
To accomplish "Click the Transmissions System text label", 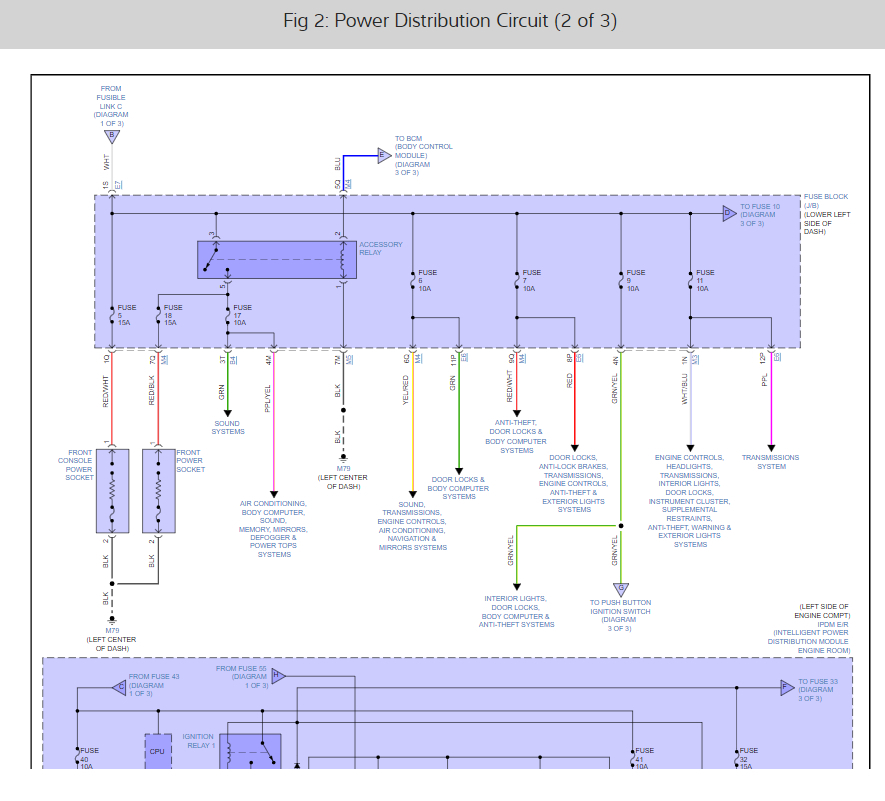I will 770,462.
